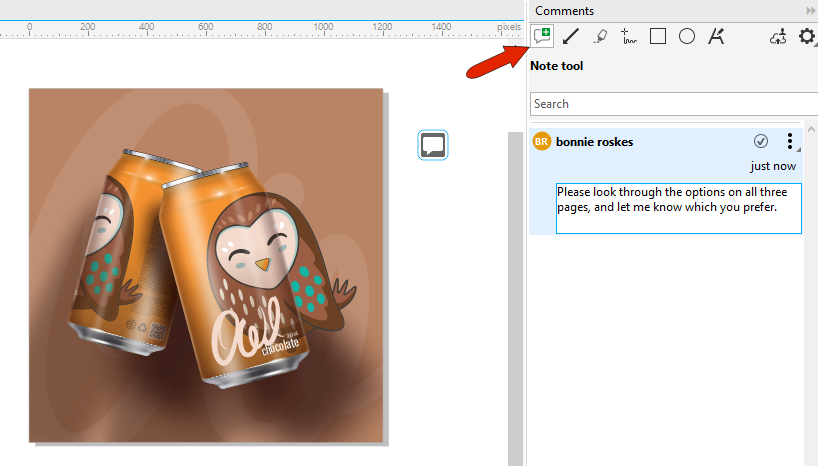818x466 pixels.
Task: Click the Comments panel title
Action: click(564, 10)
